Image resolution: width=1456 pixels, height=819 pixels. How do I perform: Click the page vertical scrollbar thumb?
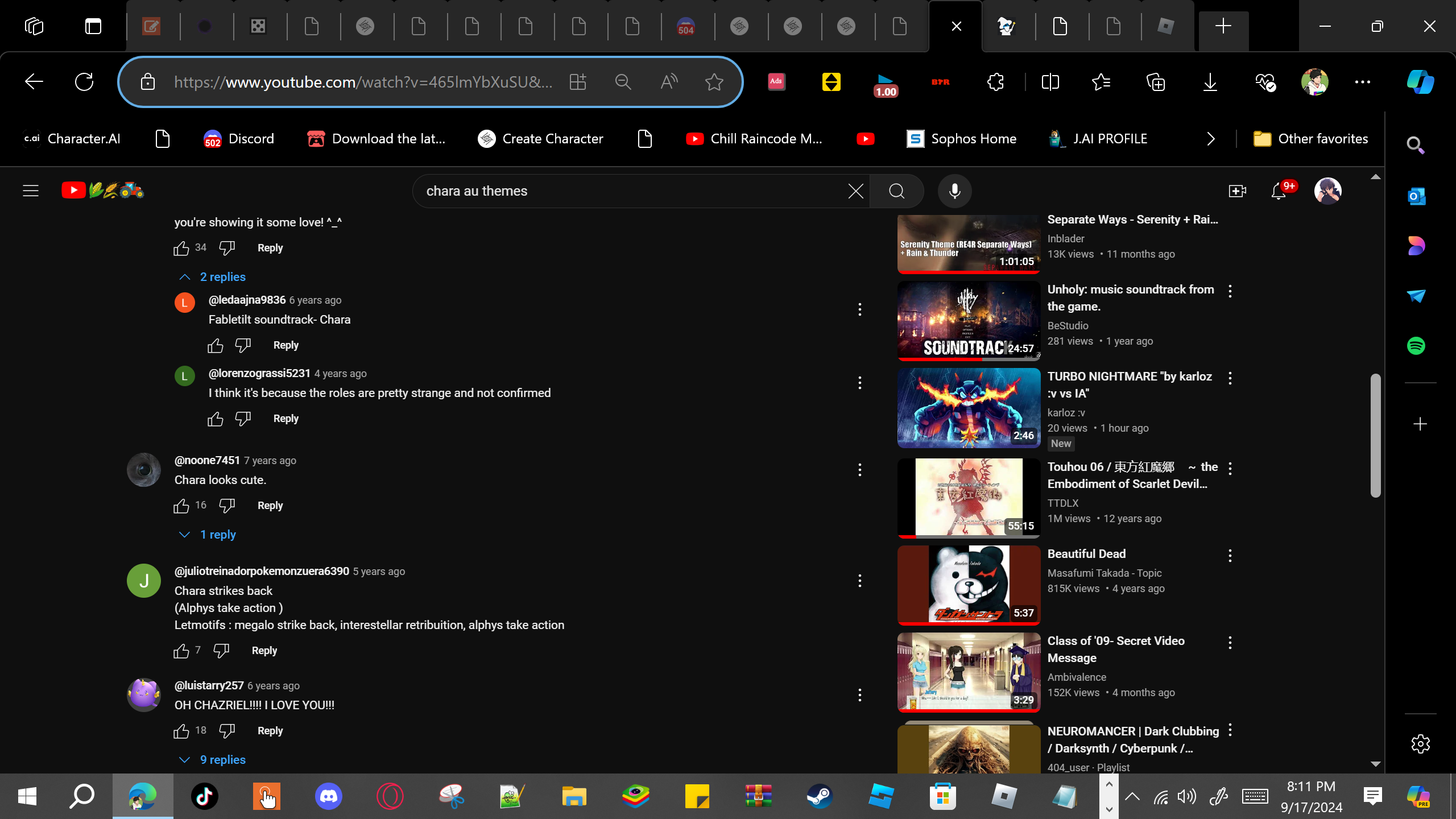1375,435
